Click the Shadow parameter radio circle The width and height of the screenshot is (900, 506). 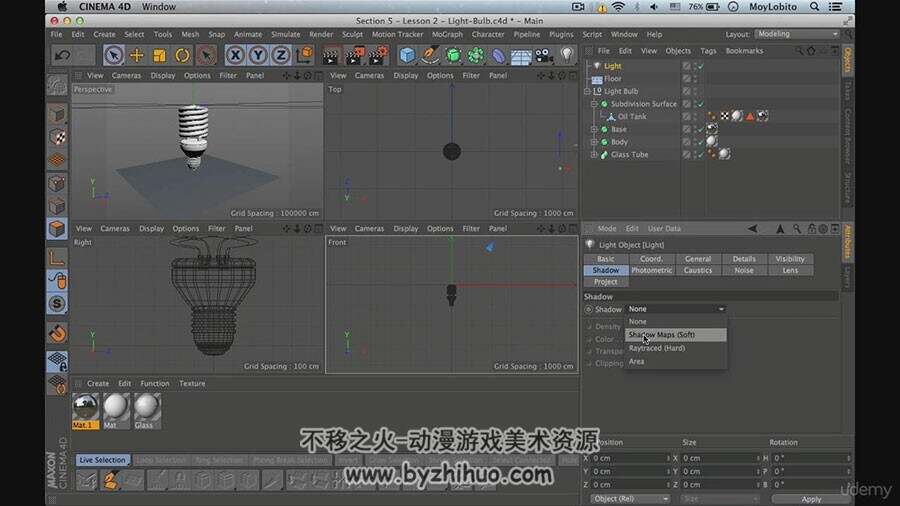tap(589, 309)
